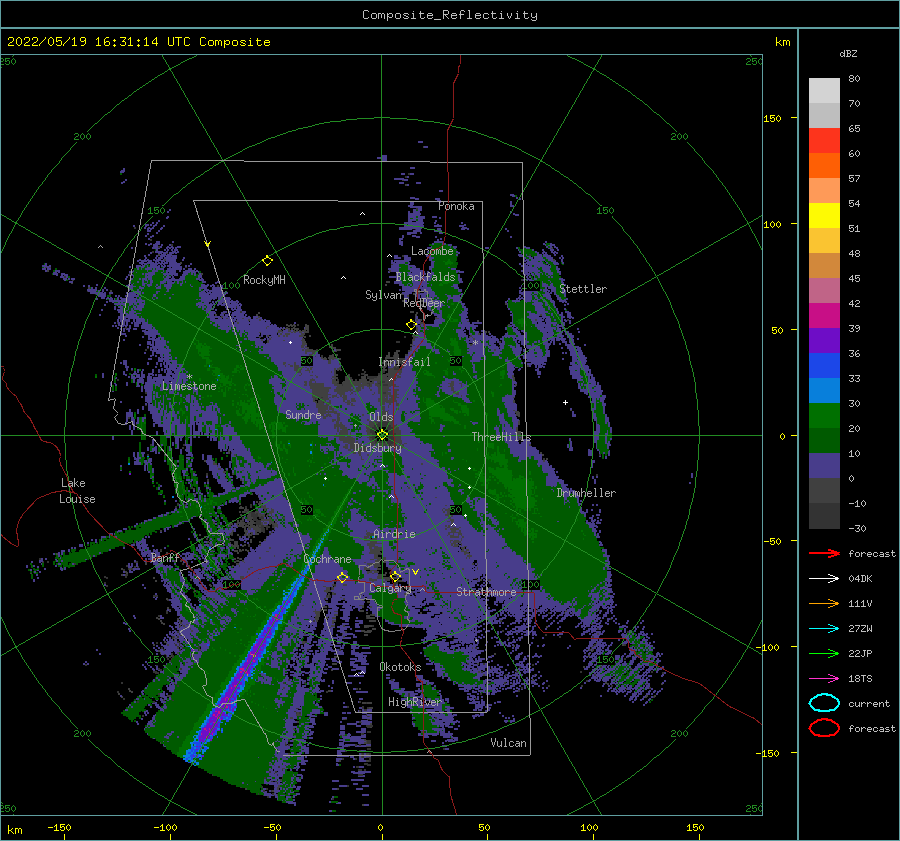Click the orange 111V arrow legend icon
Viewport: 900px width, 841px height.
(x=824, y=603)
